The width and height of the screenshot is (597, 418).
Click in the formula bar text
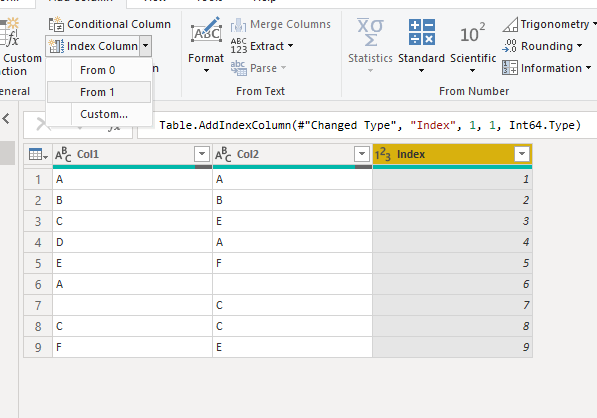370,125
